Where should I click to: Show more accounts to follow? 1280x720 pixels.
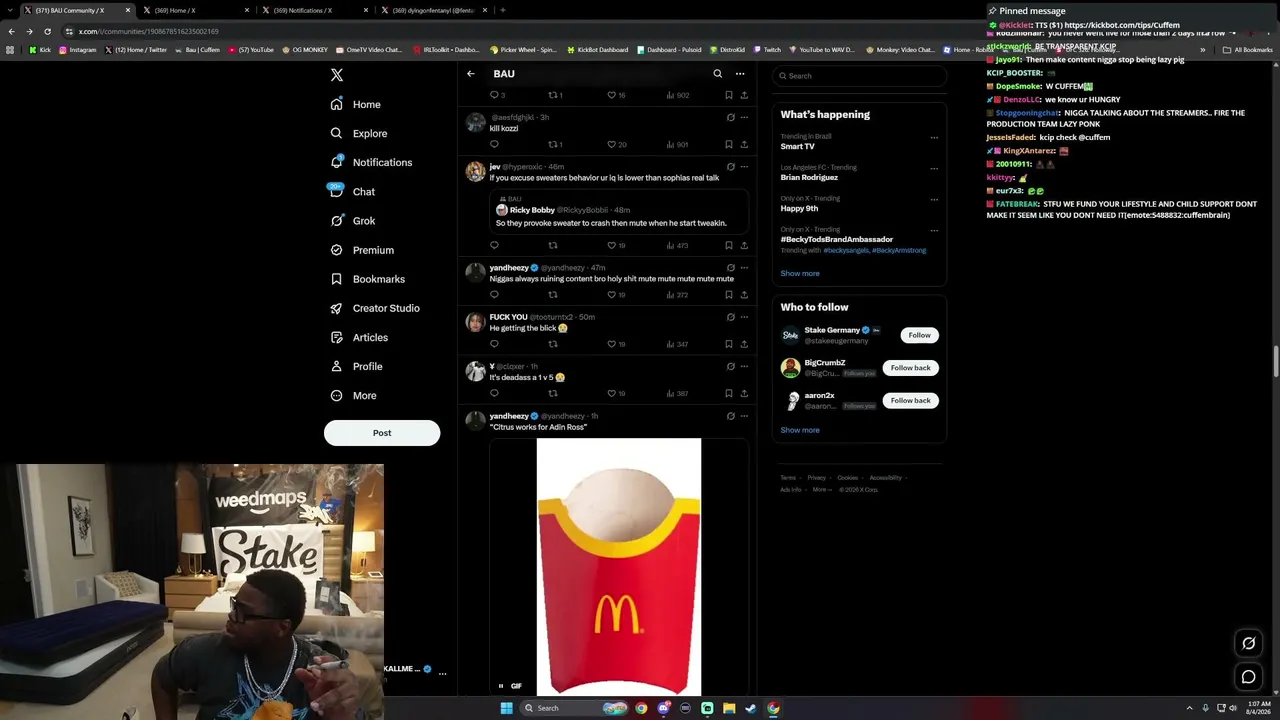pyautogui.click(x=800, y=430)
